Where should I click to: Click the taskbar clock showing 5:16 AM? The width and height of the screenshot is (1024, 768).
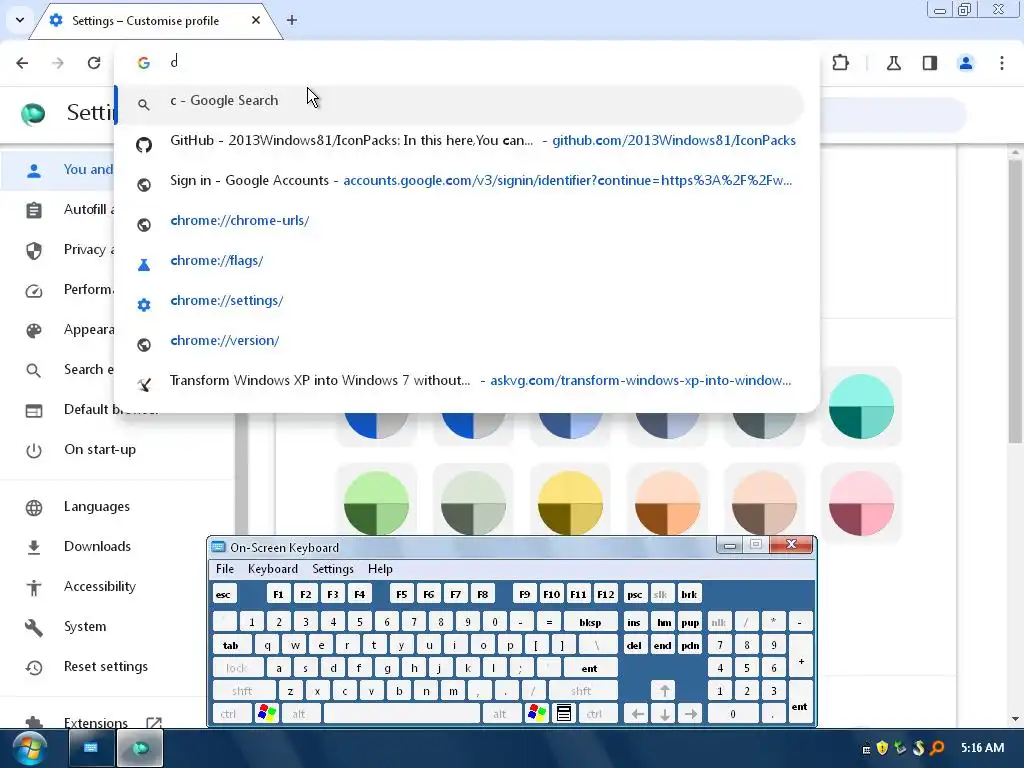(x=982, y=748)
